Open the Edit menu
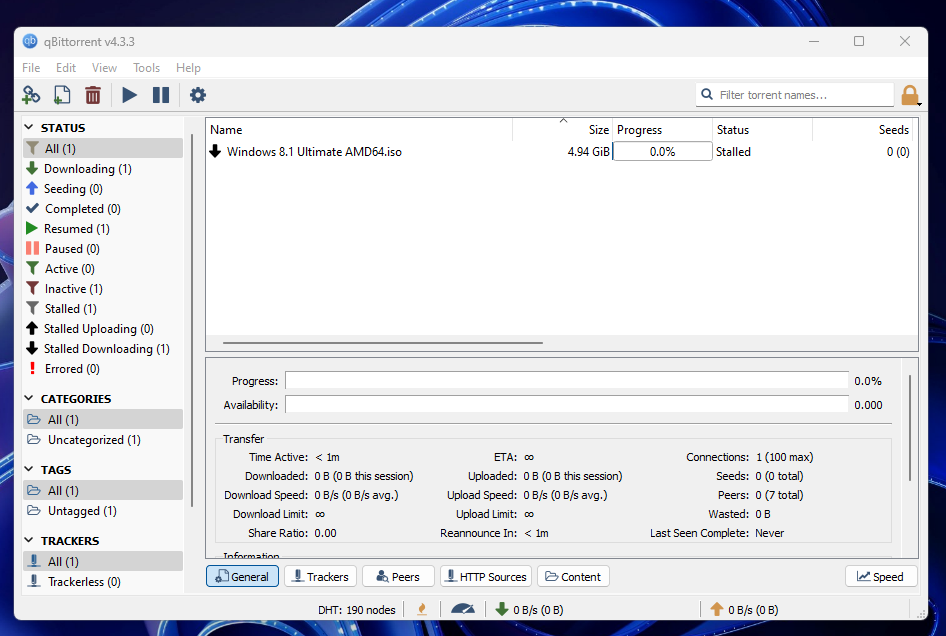 pos(66,68)
